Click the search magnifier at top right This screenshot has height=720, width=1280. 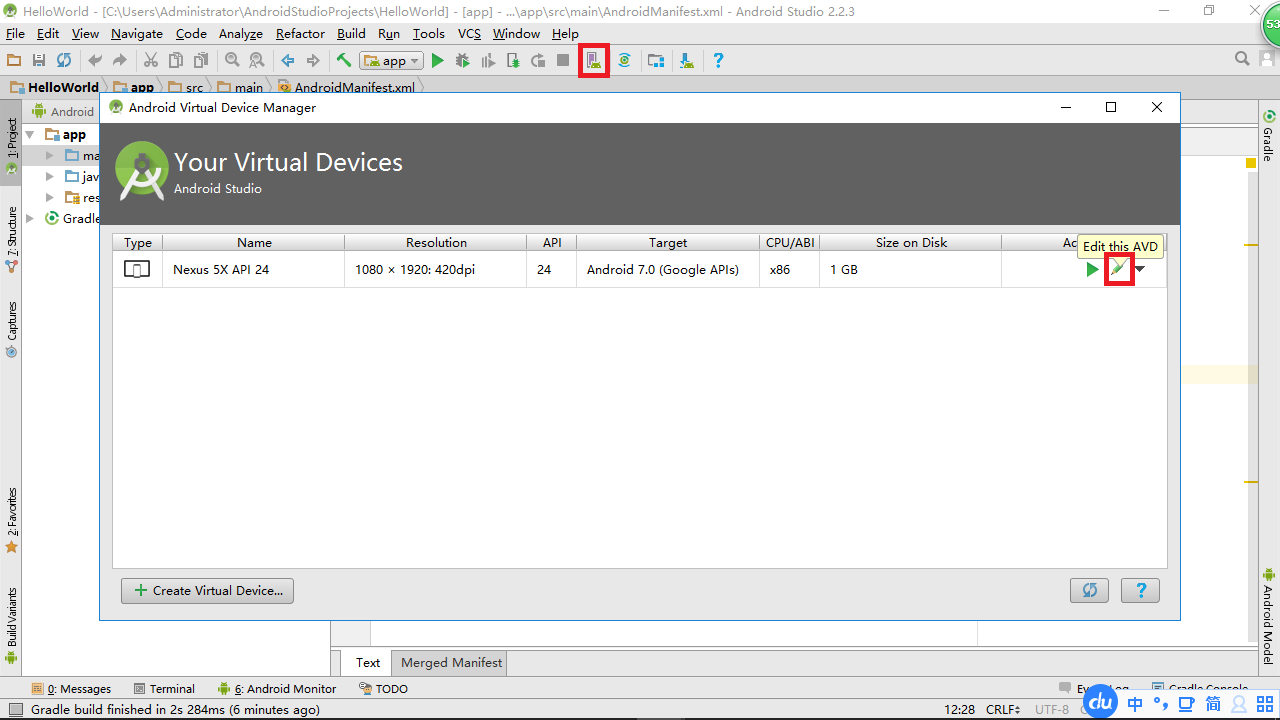tap(1242, 59)
